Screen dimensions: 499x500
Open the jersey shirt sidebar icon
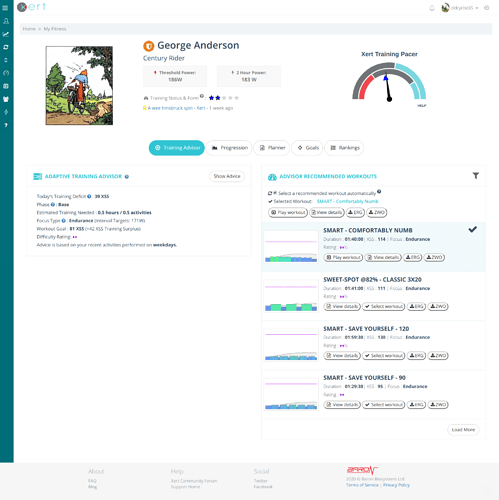coord(6,99)
